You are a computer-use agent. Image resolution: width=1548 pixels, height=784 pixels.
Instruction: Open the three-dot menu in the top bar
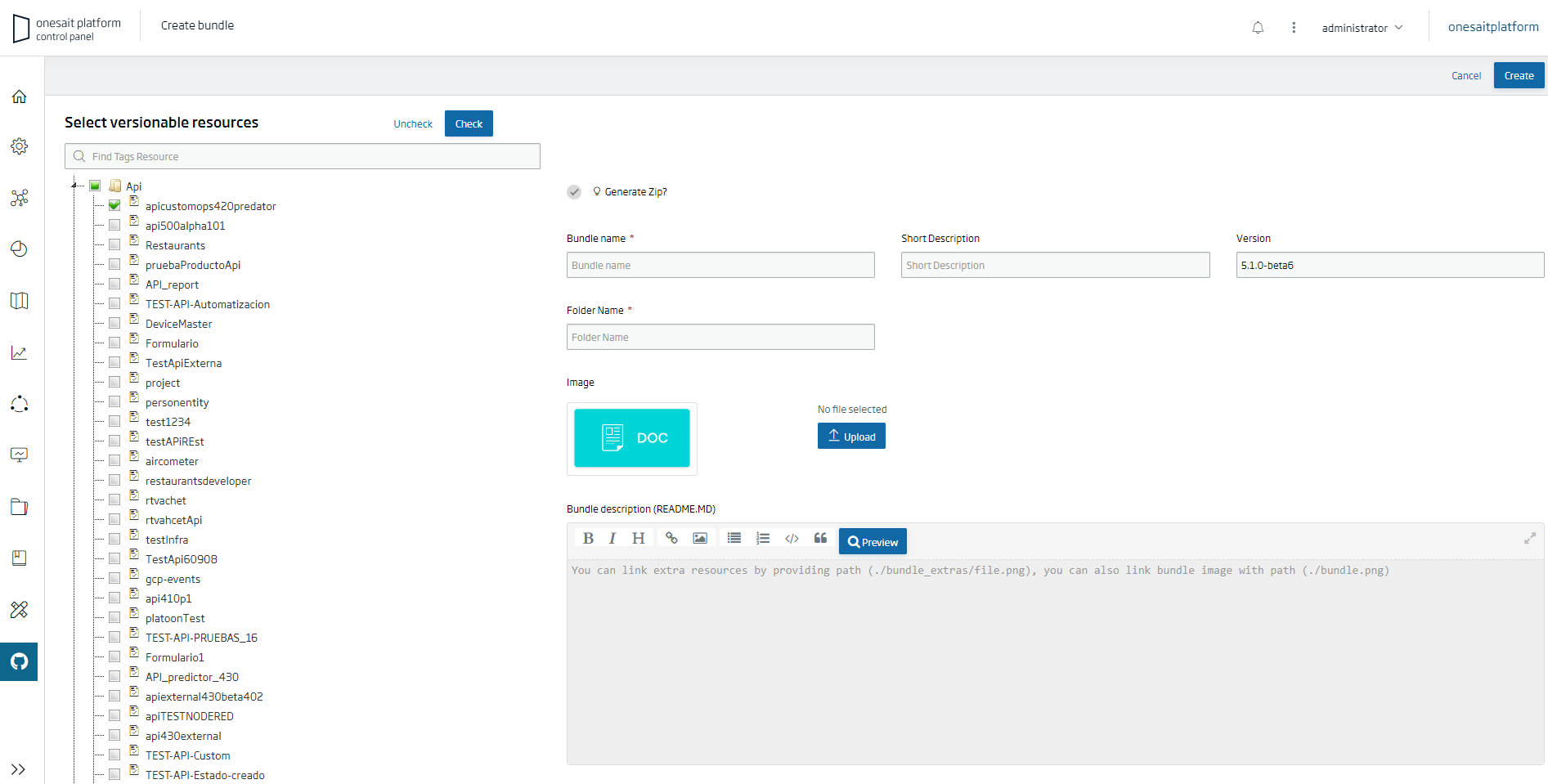pyautogui.click(x=1294, y=27)
